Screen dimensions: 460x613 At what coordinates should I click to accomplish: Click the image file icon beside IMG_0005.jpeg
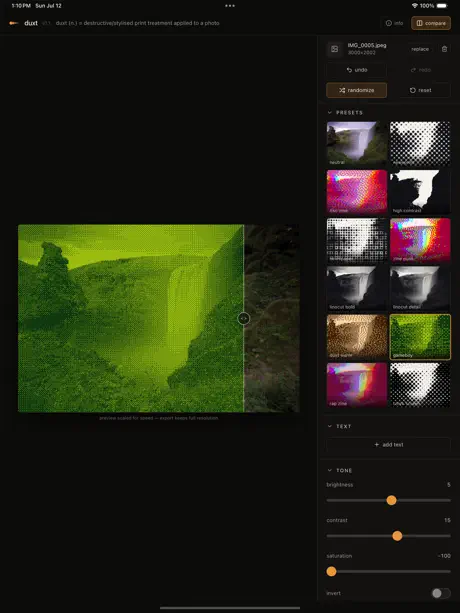335,49
